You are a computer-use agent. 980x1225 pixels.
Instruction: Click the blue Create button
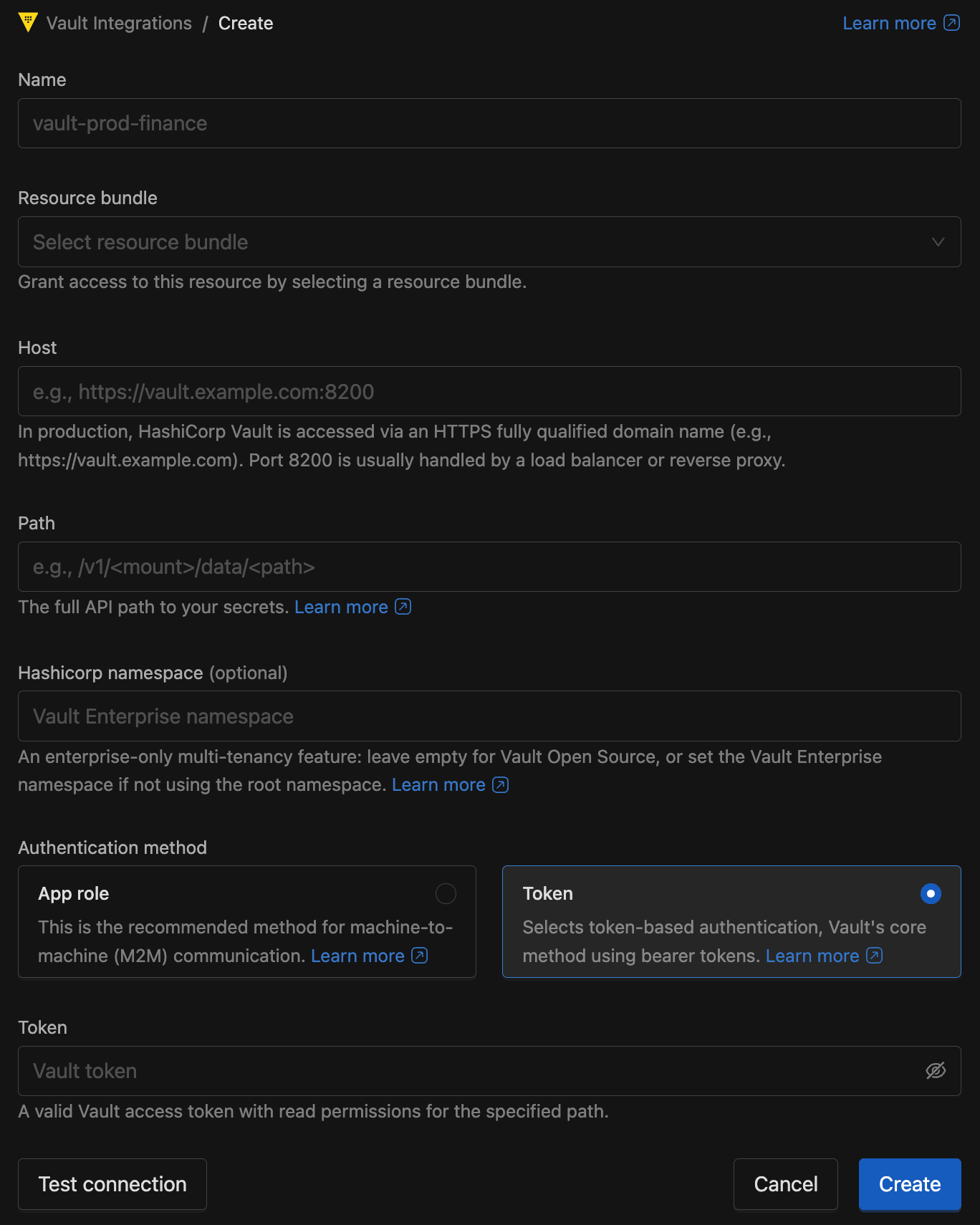click(x=910, y=1184)
